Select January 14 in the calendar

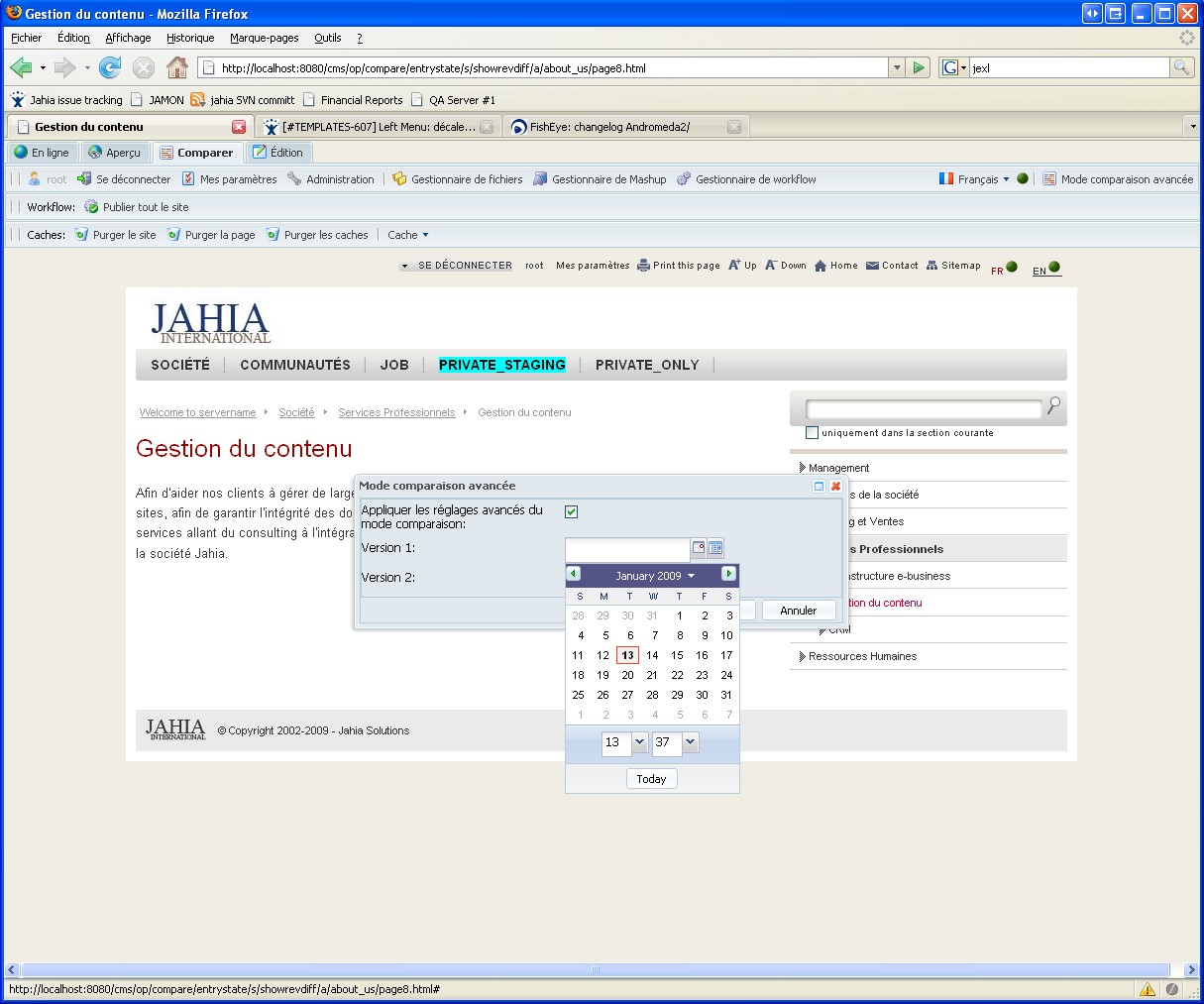pyautogui.click(x=652, y=655)
